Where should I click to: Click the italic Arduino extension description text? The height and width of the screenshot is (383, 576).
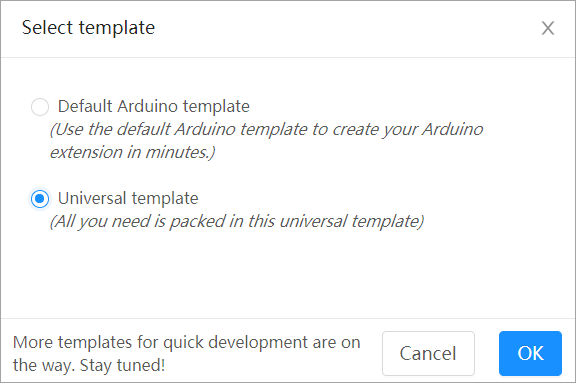[x=266, y=141]
